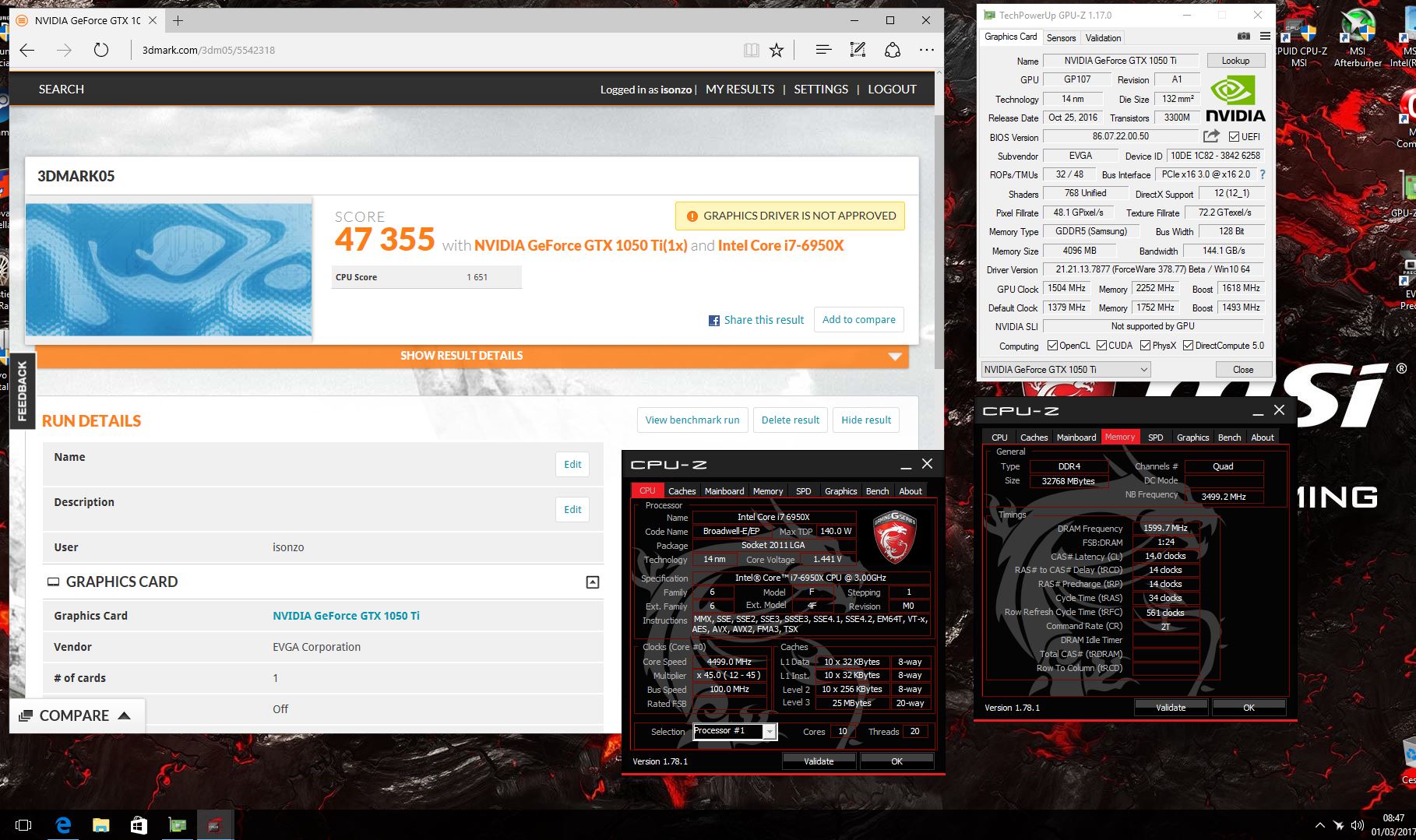
Task: Add page to favorites with star icon
Action: pyautogui.click(x=777, y=50)
